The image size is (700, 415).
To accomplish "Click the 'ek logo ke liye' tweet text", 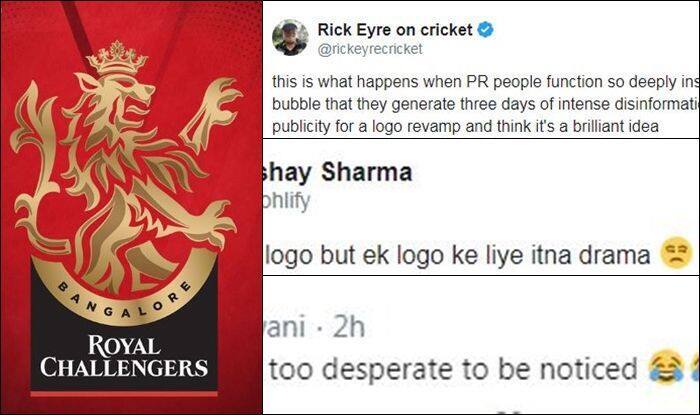I will [457, 256].
